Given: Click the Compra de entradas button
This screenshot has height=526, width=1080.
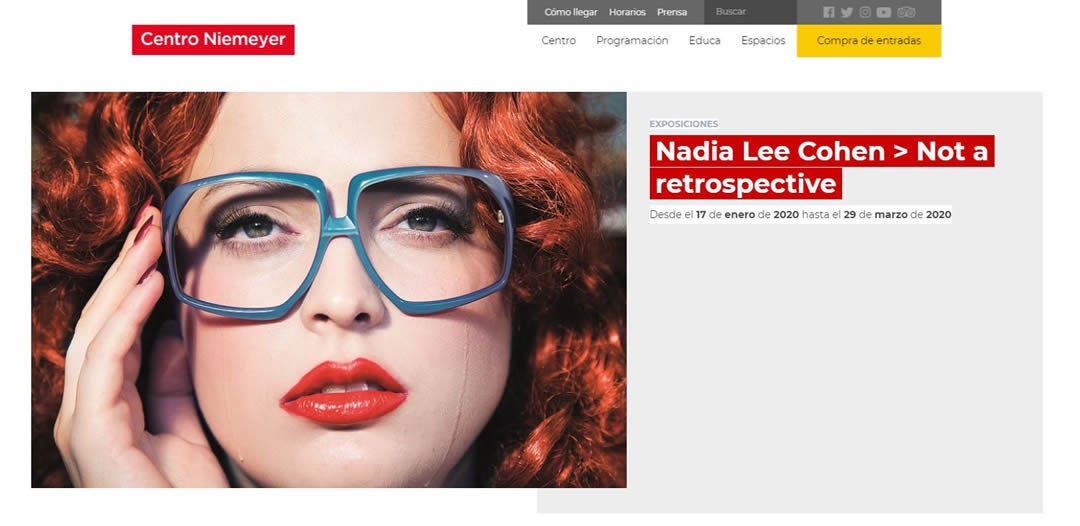Looking at the screenshot, I should coord(869,41).
